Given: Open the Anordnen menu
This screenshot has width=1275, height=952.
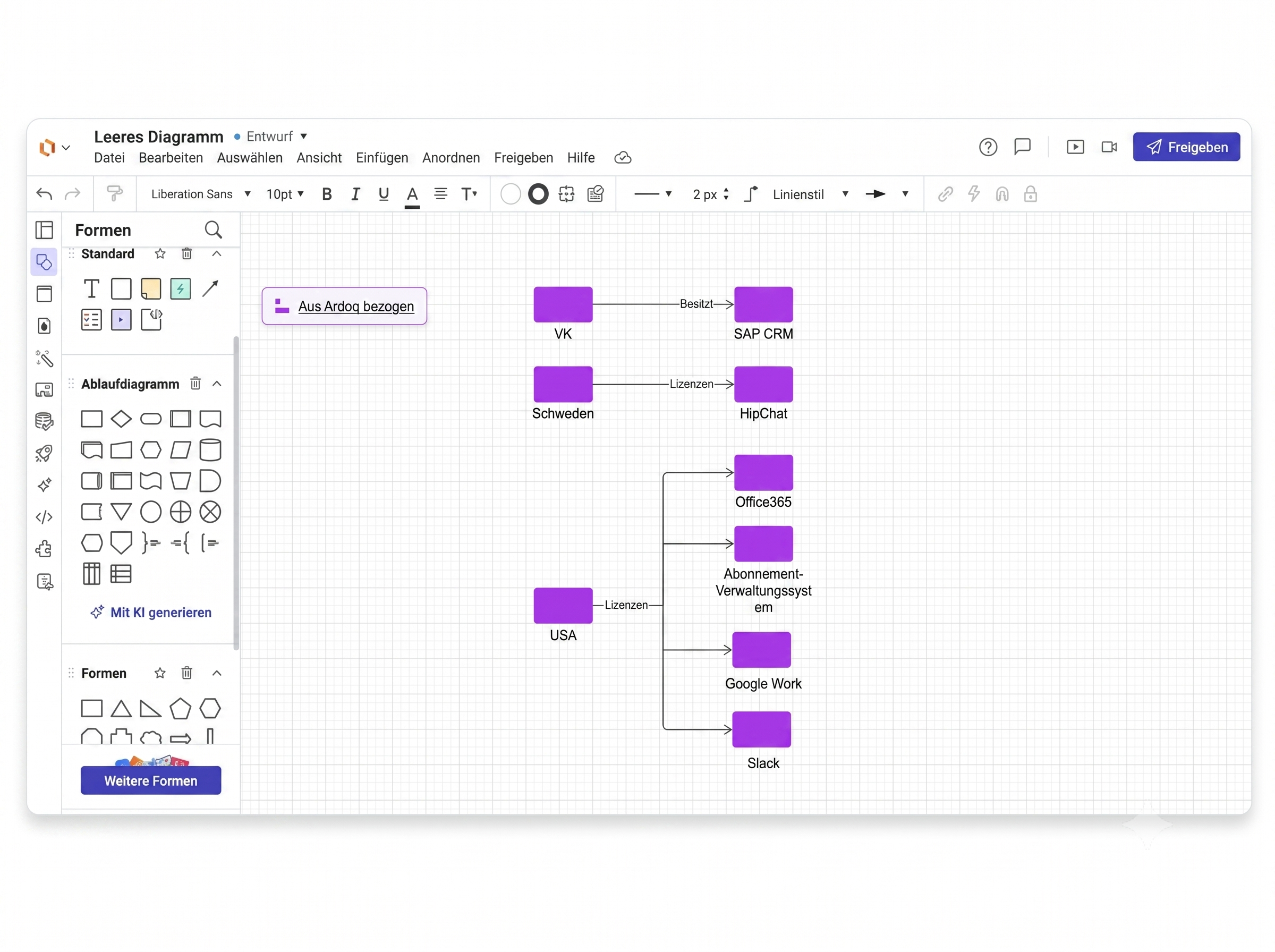Looking at the screenshot, I should click(451, 158).
